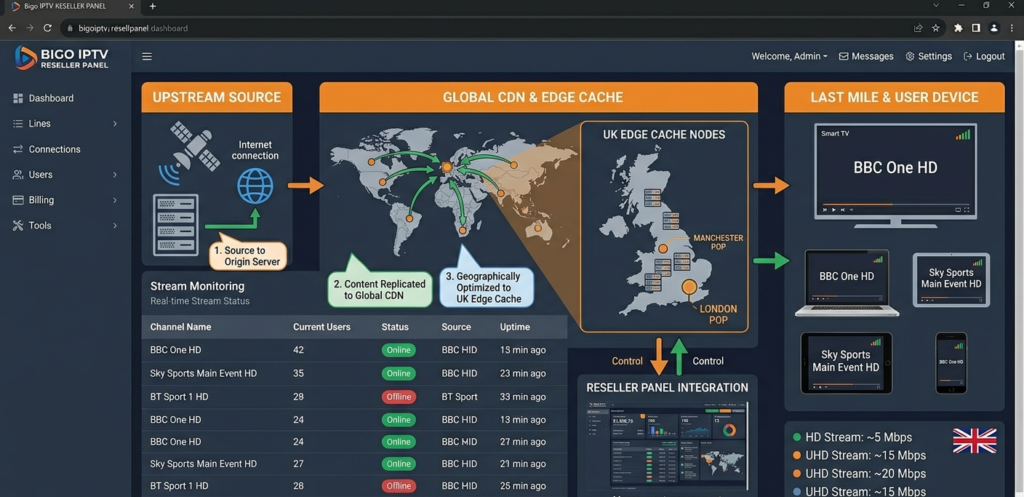Viewport: 1024px width, 497px height.
Task: Click the Offline badge in the 33 min ago row
Action: (398, 396)
